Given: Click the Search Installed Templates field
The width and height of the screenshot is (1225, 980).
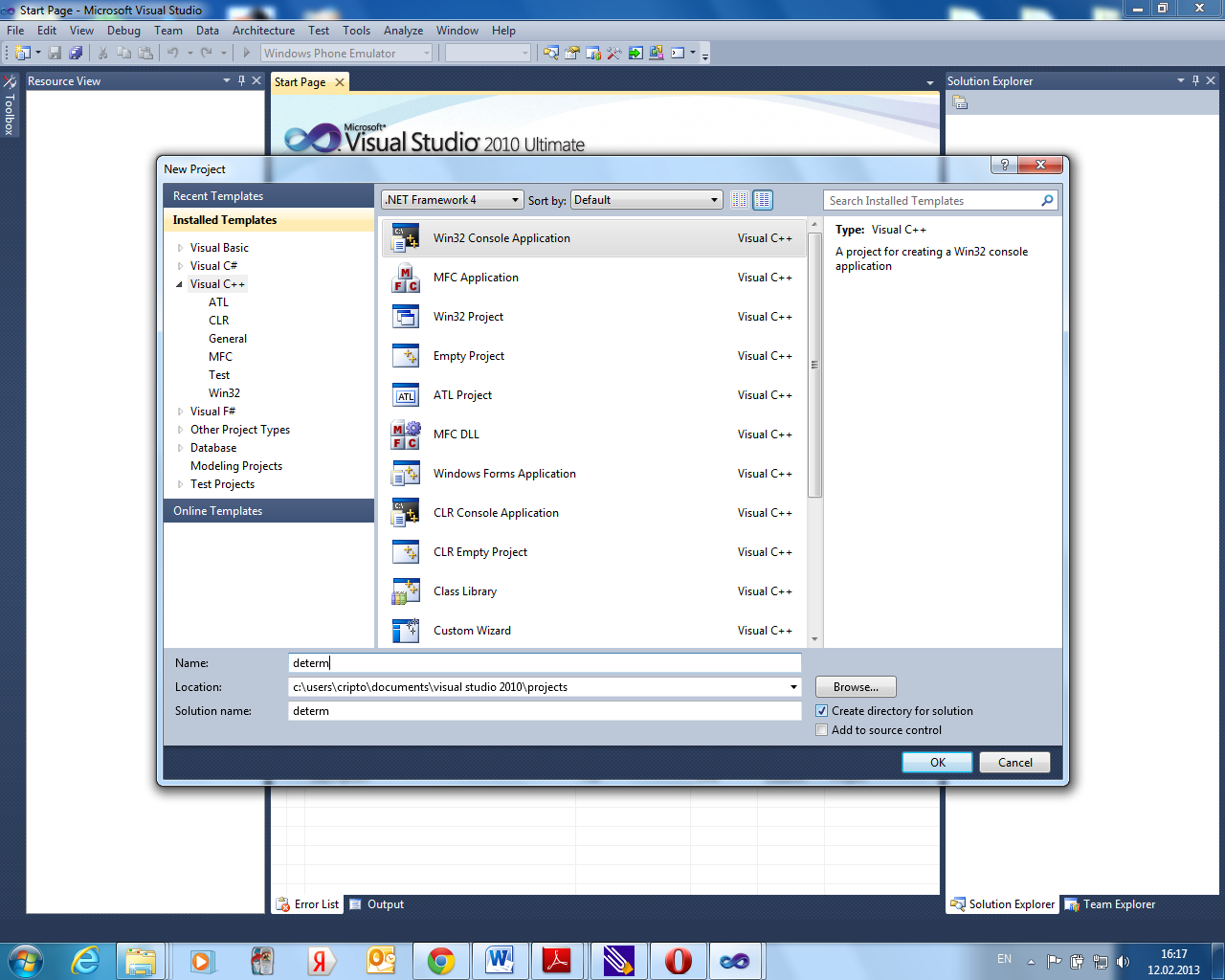Looking at the screenshot, I should coord(932,201).
